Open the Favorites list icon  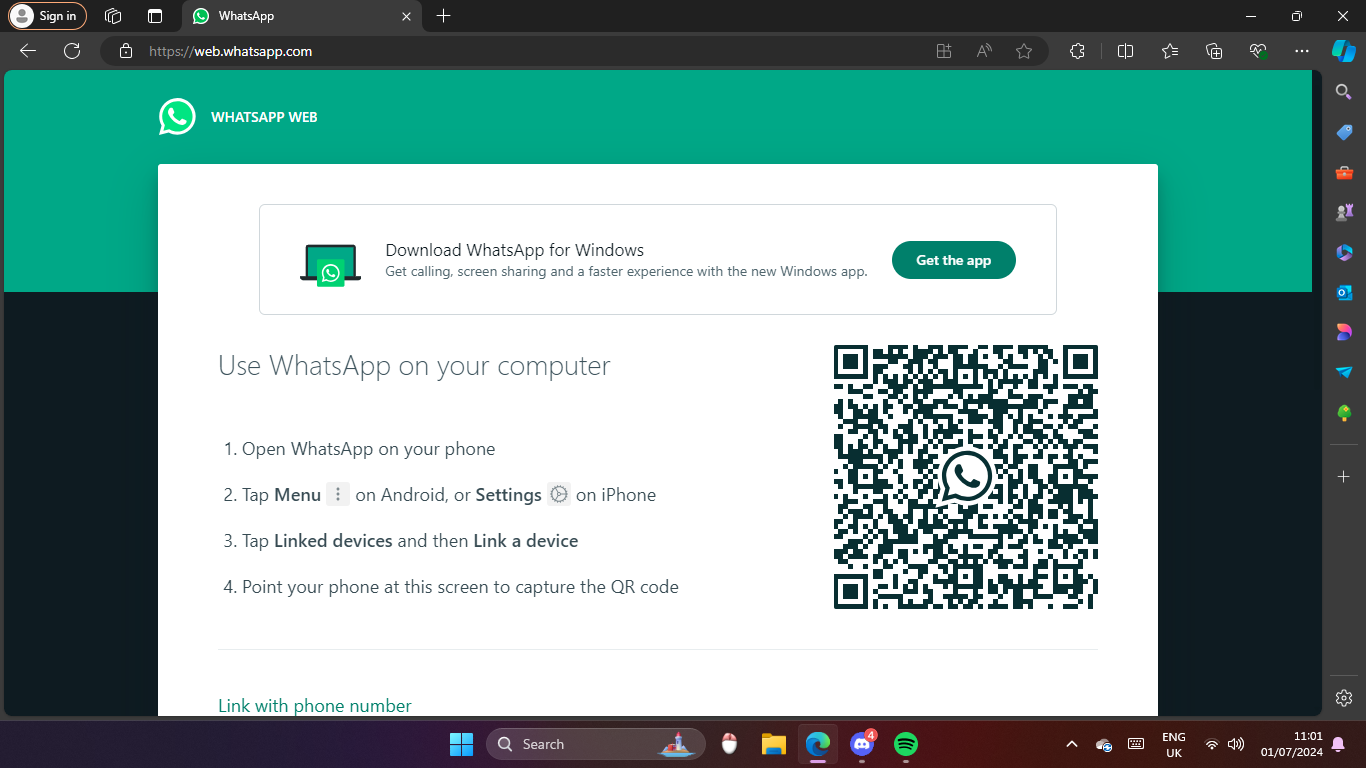coord(1170,51)
